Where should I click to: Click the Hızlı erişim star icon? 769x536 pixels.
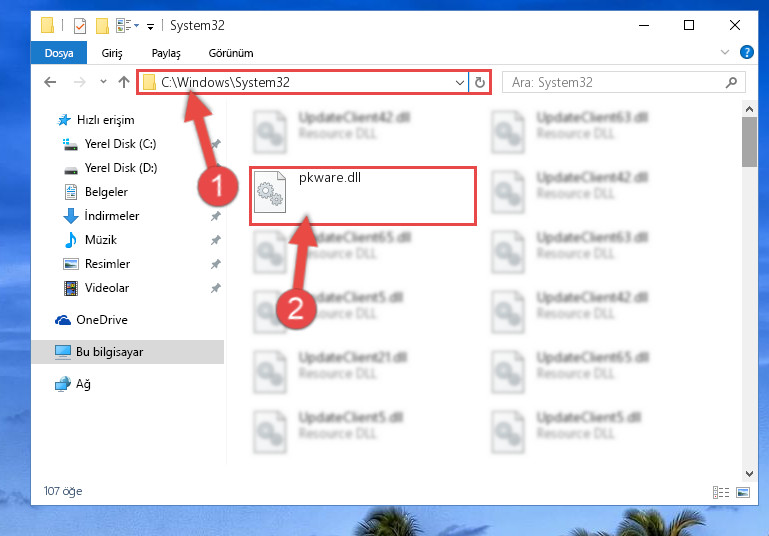(x=64, y=120)
